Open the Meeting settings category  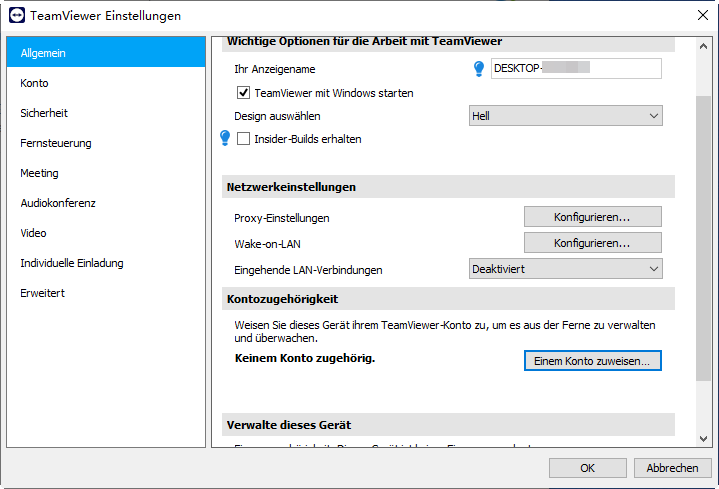tap(106, 173)
